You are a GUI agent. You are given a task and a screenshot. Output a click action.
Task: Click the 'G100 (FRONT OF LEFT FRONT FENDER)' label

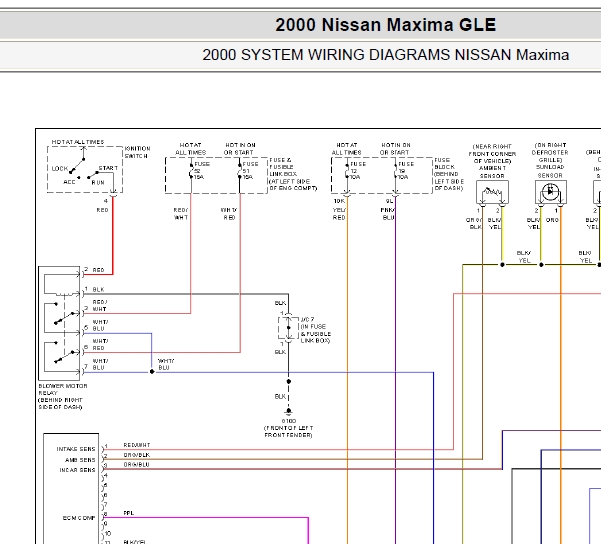click(x=289, y=428)
